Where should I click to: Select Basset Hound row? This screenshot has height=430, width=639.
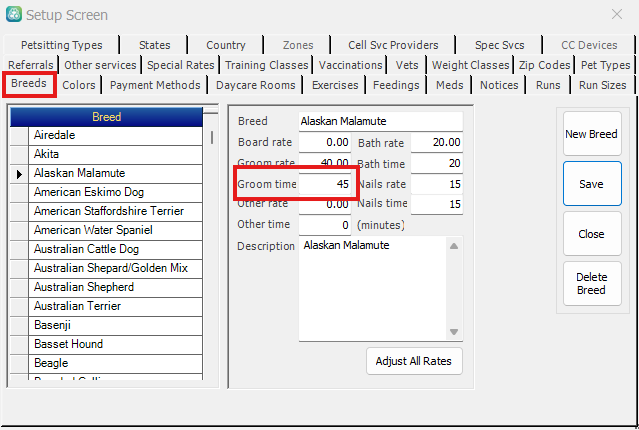(x=115, y=344)
